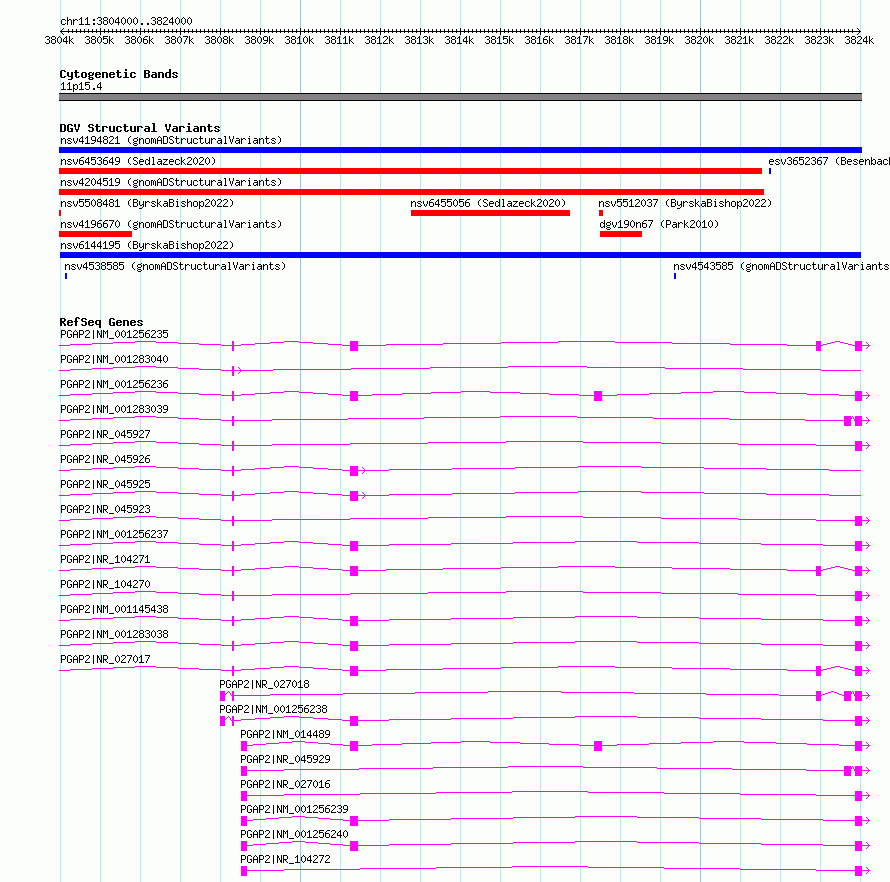Click the 11p15.4 band label
The image size is (890, 882).
81,86
